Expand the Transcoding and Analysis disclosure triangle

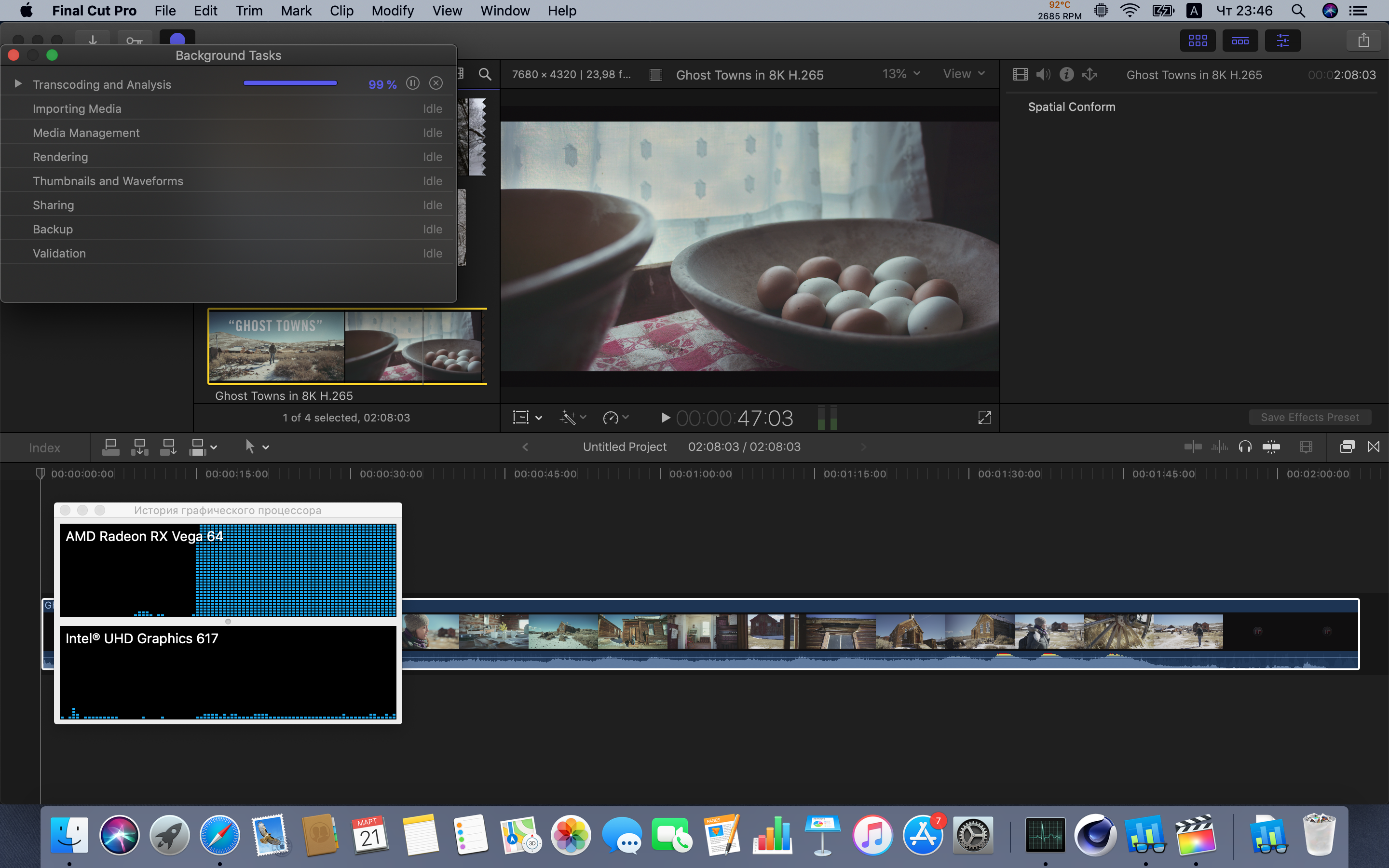tap(18, 84)
